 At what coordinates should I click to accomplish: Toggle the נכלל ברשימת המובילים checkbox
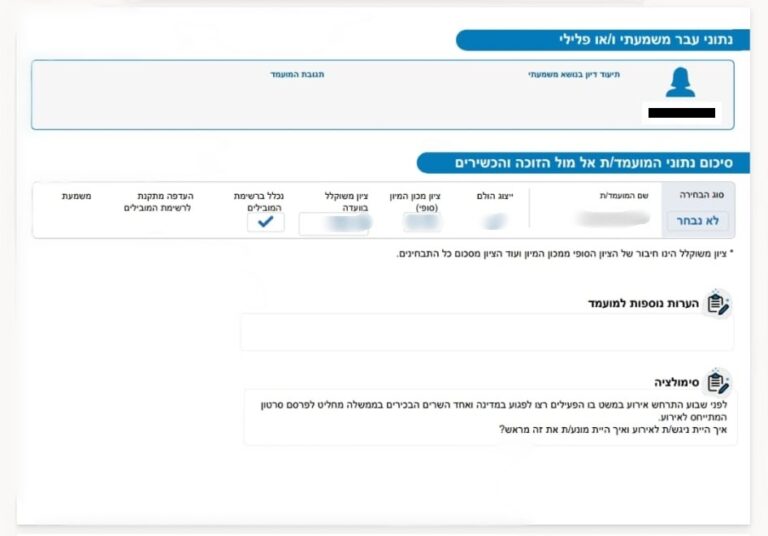(x=265, y=222)
